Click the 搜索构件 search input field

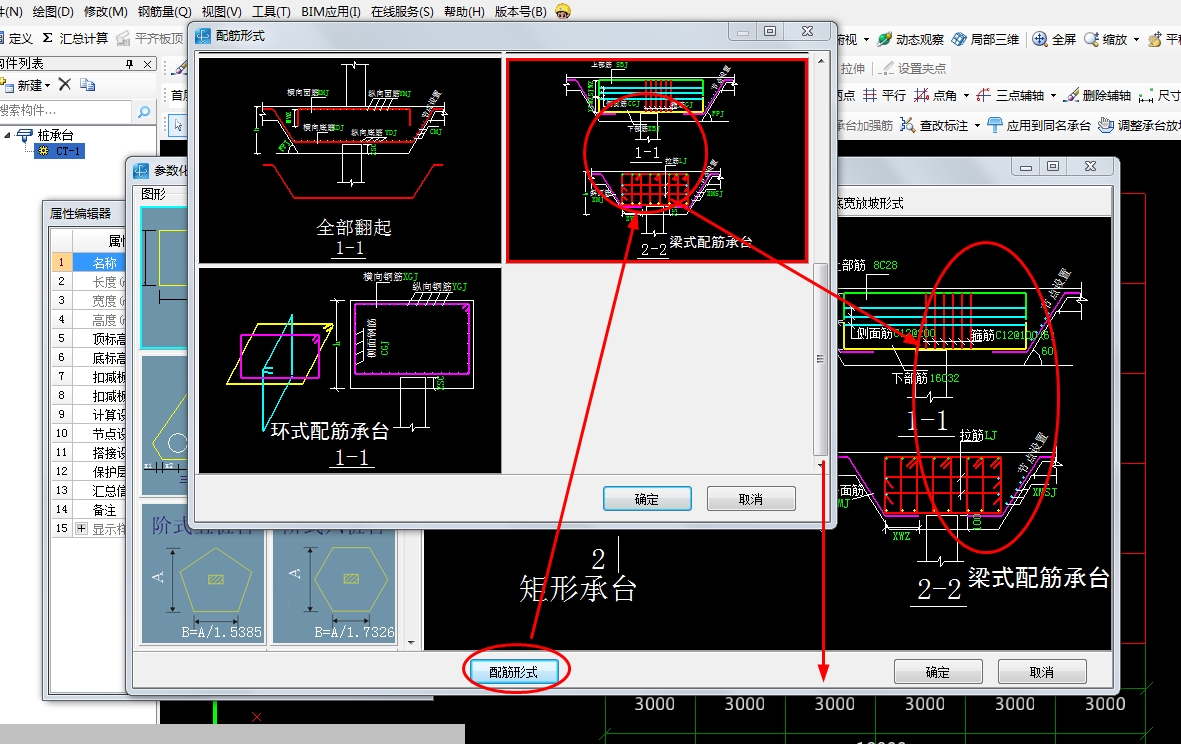coord(66,111)
